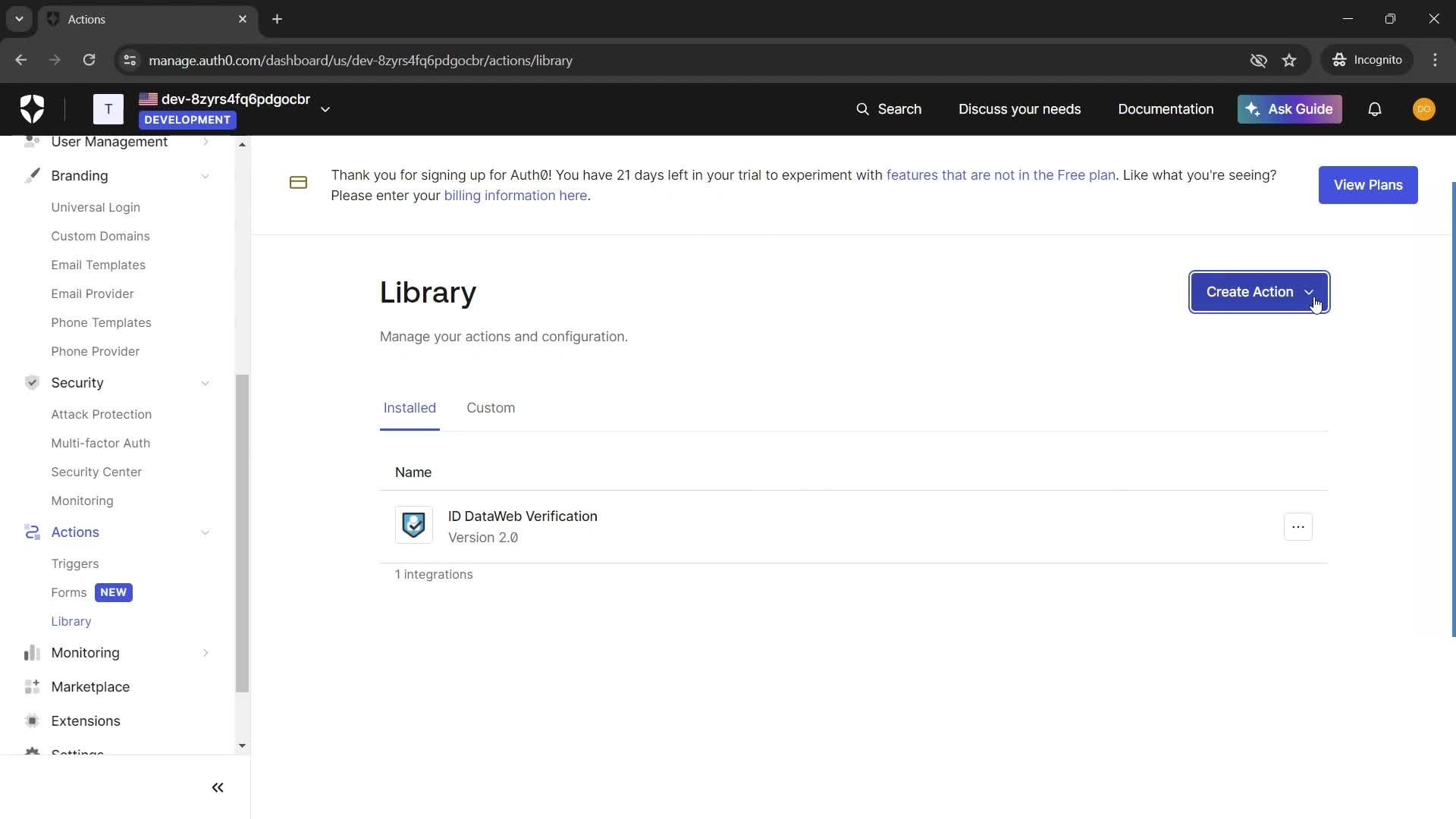Screen dimensions: 1456x819
Task: Click the ID DataWeb Verification icon
Action: [x=414, y=525]
